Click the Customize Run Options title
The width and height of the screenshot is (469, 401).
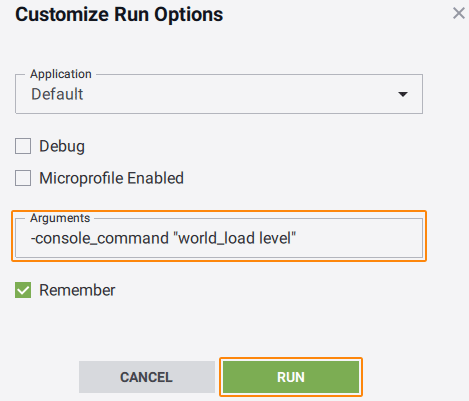point(119,15)
